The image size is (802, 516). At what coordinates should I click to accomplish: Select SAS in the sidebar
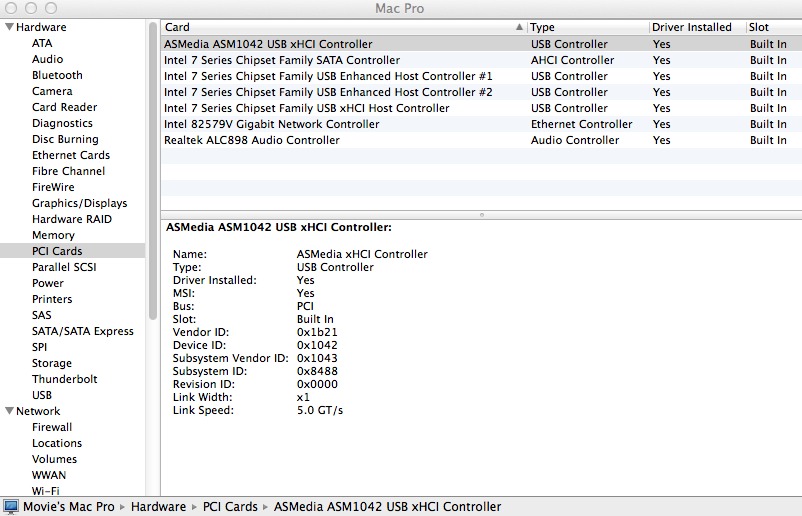(x=42, y=315)
